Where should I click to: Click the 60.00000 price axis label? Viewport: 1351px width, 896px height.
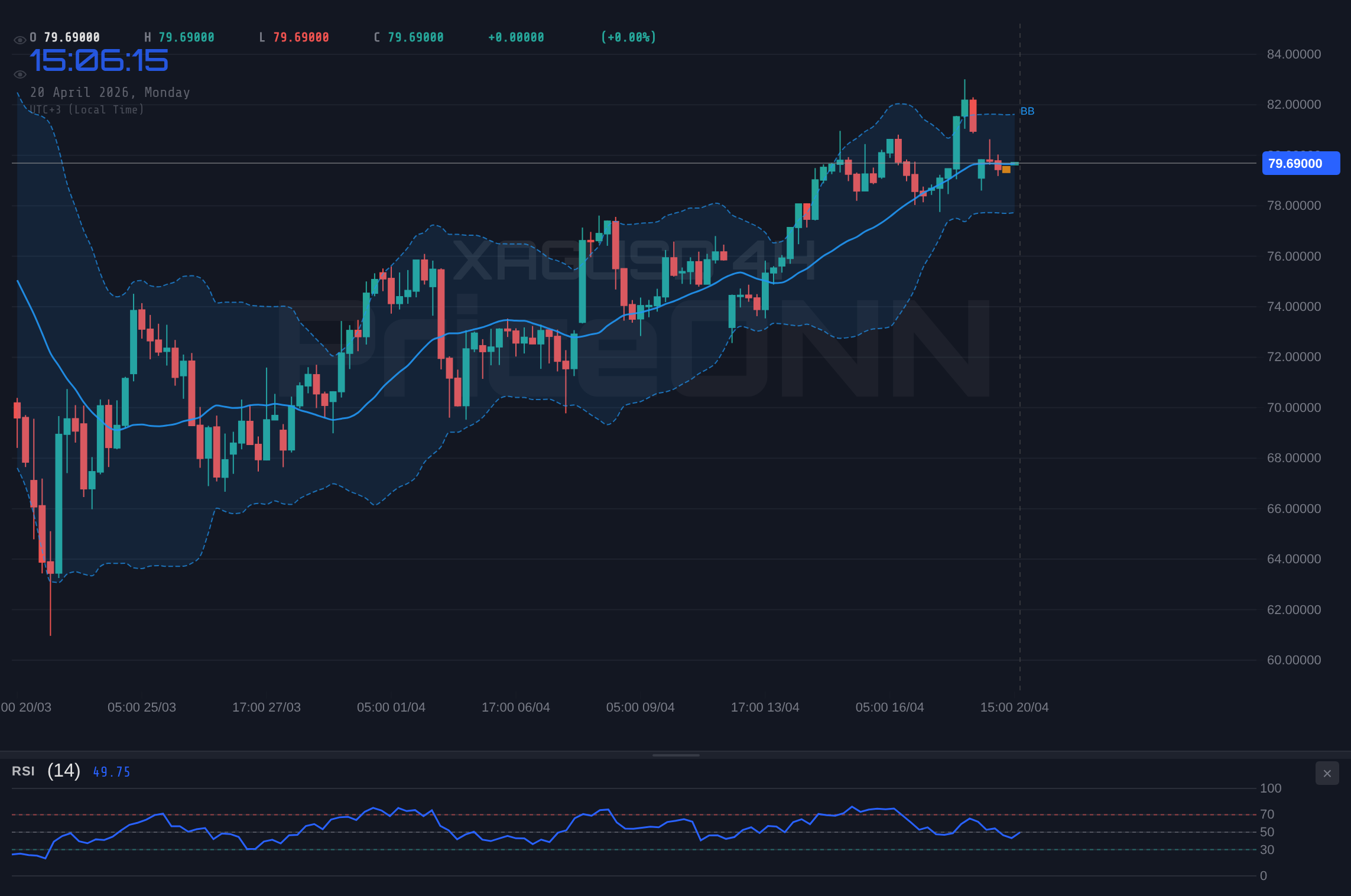1294,660
